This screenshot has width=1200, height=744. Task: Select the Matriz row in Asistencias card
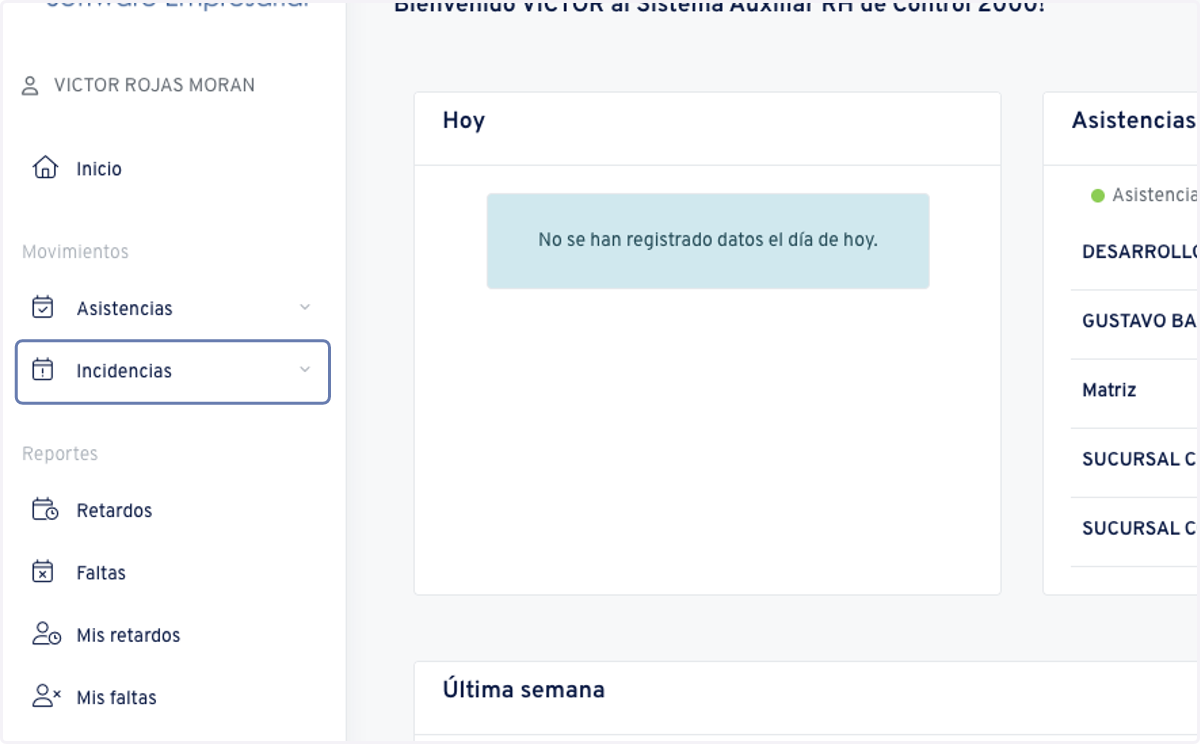click(x=1135, y=391)
